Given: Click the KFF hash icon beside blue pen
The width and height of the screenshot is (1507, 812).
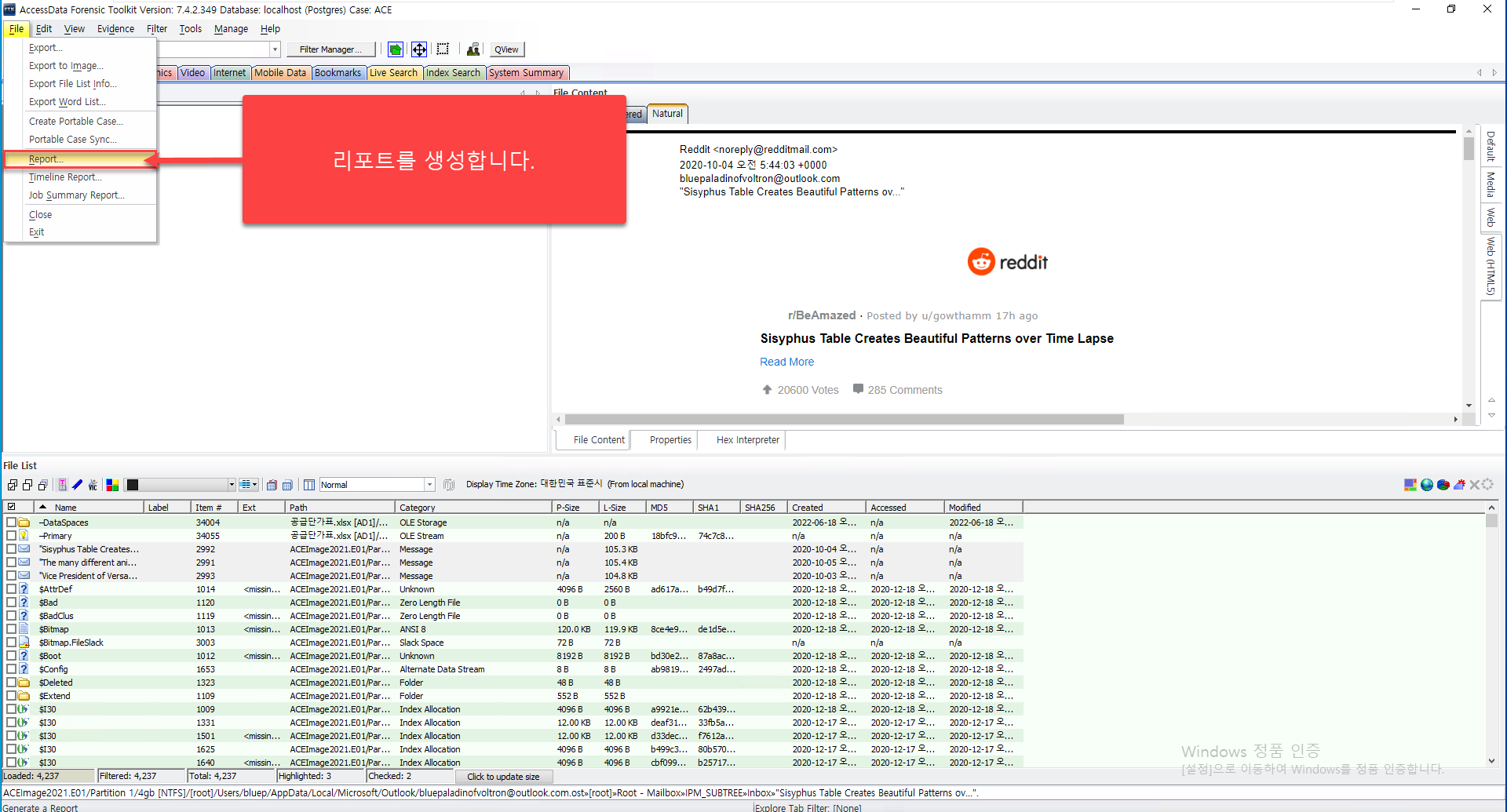Looking at the screenshot, I should (93, 485).
